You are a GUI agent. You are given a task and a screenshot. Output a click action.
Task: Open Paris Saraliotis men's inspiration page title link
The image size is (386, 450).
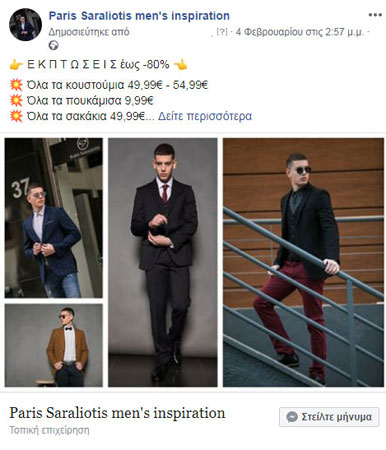pos(139,16)
